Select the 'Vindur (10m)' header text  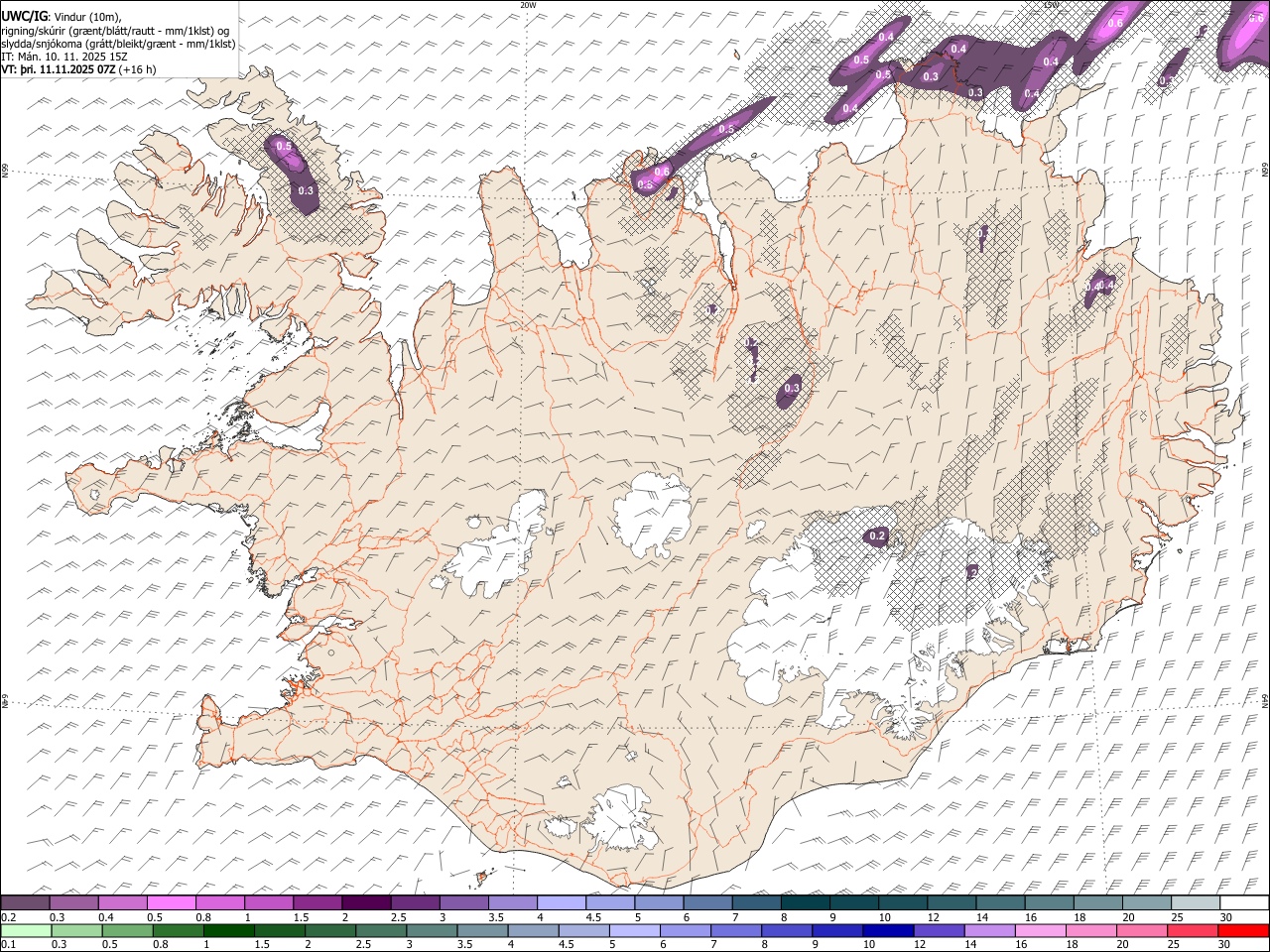(85, 17)
